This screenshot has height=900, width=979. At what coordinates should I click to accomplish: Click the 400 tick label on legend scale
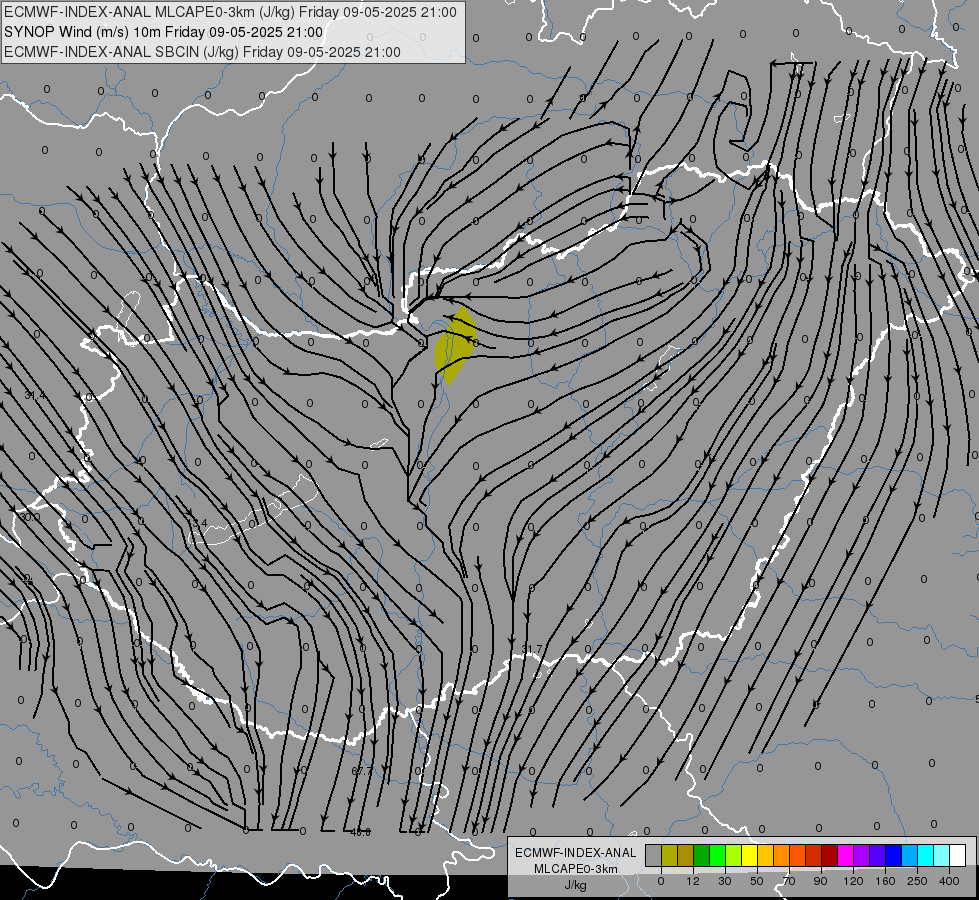949,881
